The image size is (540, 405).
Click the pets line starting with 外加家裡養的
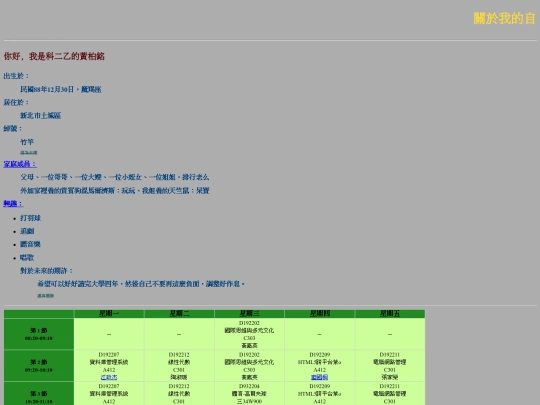click(115, 190)
